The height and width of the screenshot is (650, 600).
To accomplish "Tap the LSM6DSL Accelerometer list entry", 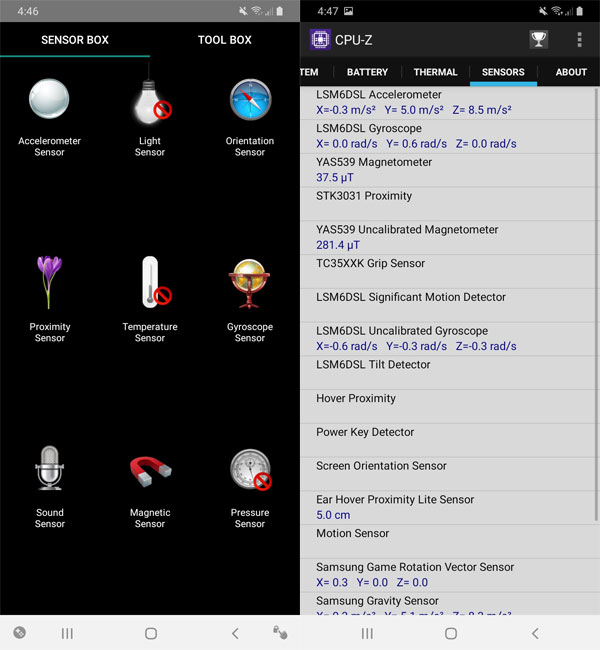I will 450,103.
